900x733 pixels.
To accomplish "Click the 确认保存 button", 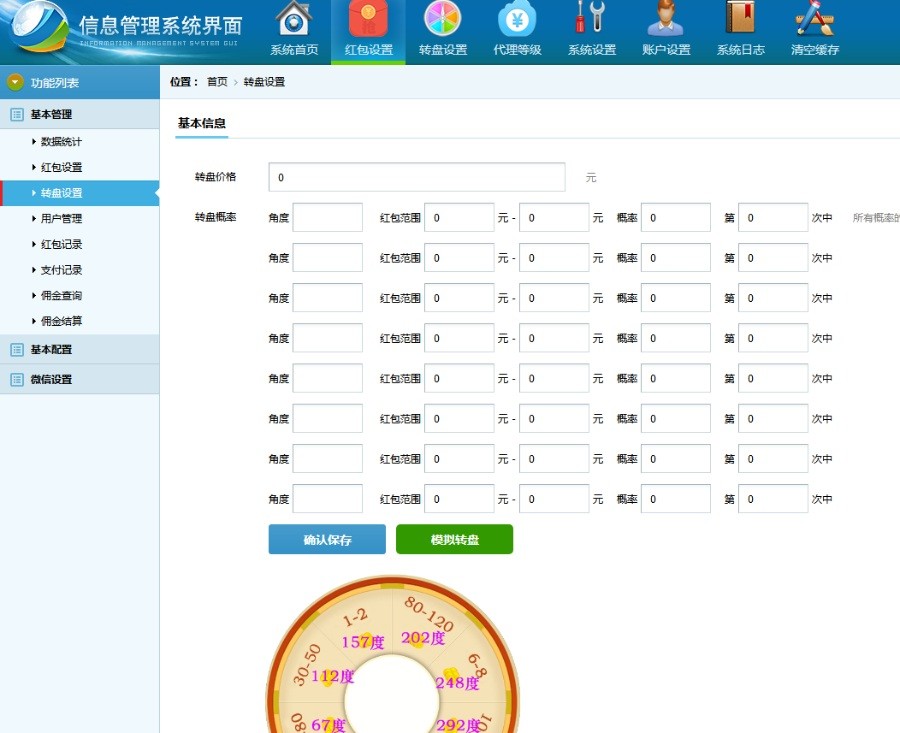I will (x=326, y=540).
